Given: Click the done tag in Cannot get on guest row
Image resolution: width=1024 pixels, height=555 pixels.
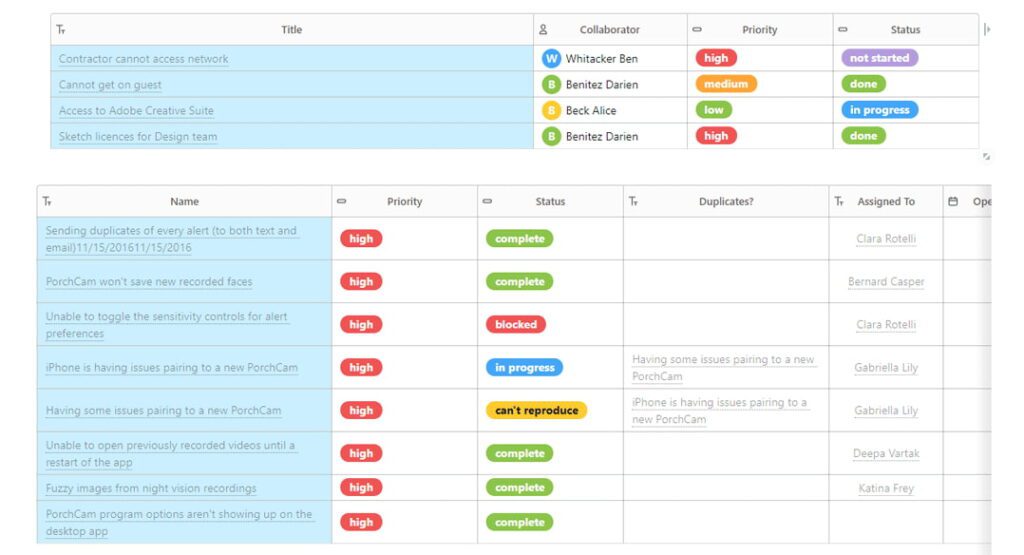Looking at the screenshot, I should tap(863, 84).
